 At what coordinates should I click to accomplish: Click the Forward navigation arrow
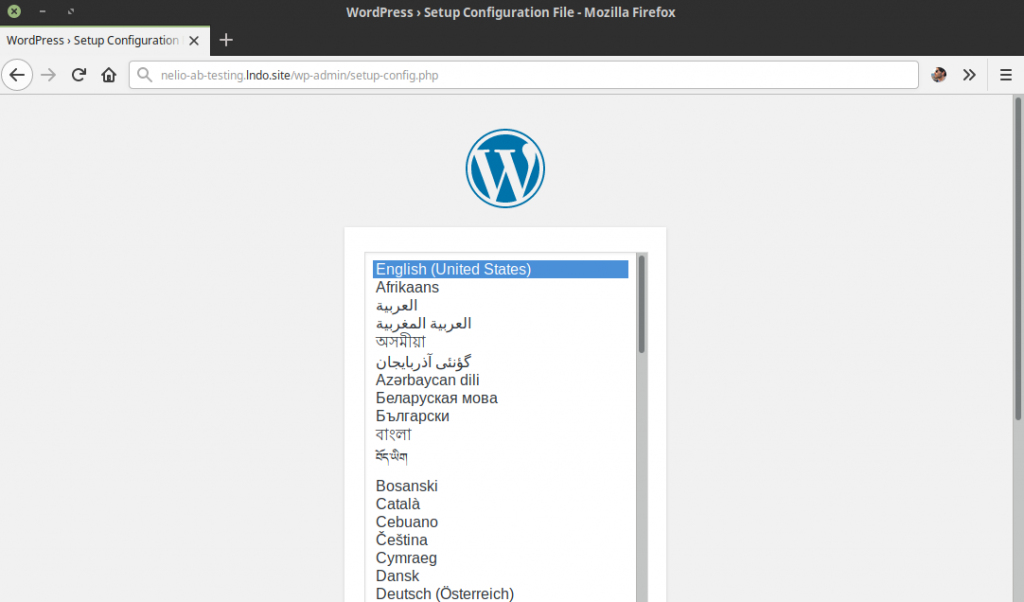[x=48, y=74]
